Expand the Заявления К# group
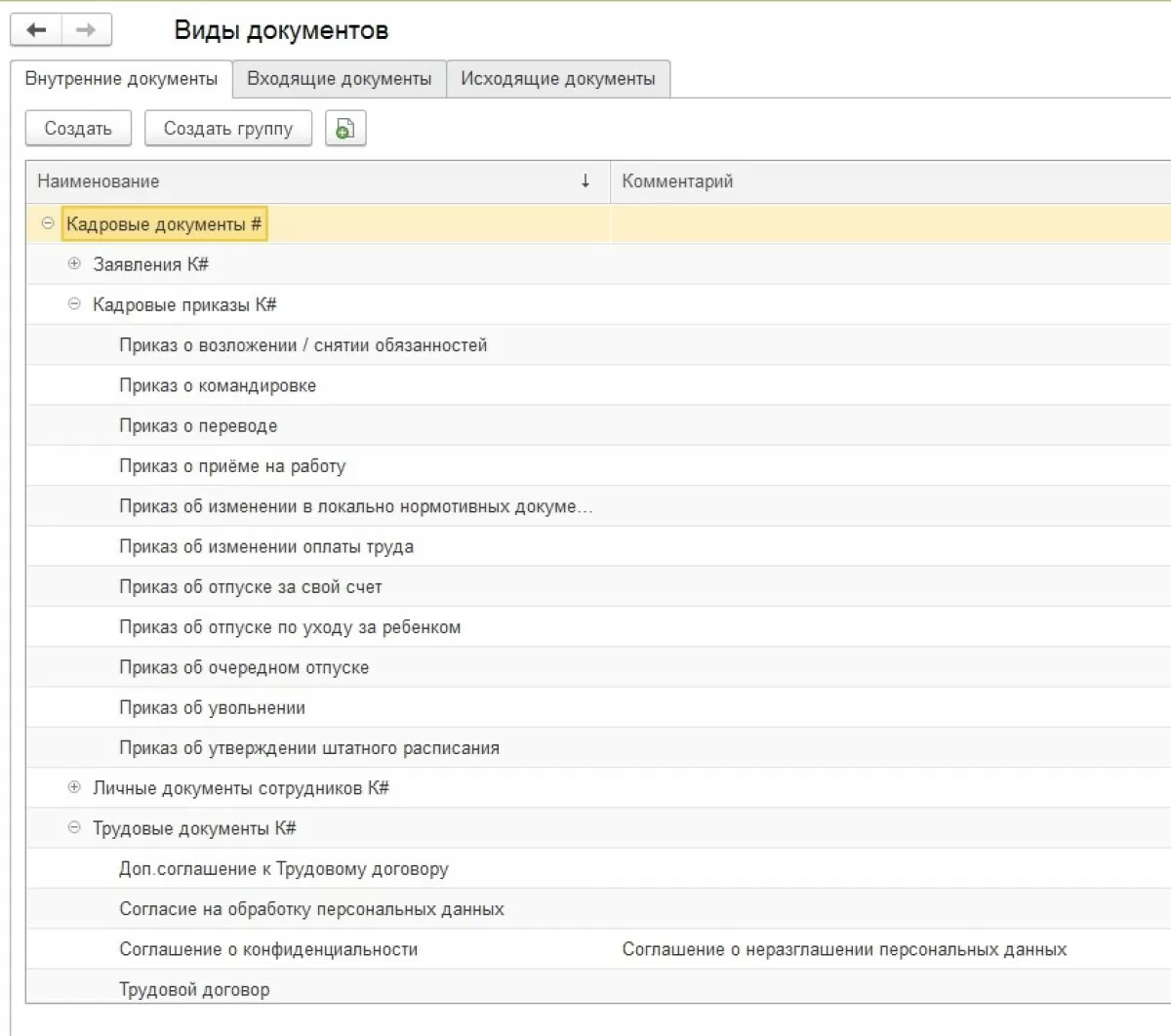 pos(74,263)
